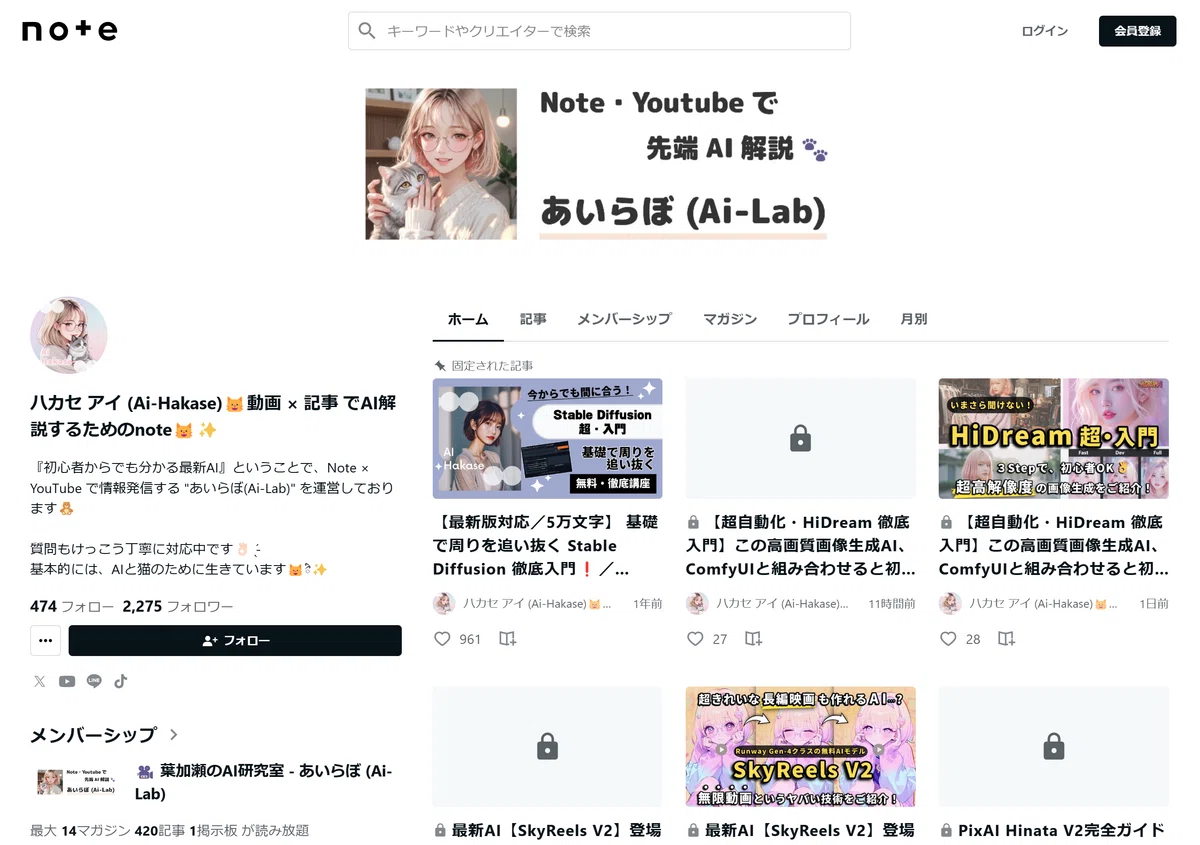Select the プロフィール tab
Screen dimensions: 1200x845
pos(828,319)
